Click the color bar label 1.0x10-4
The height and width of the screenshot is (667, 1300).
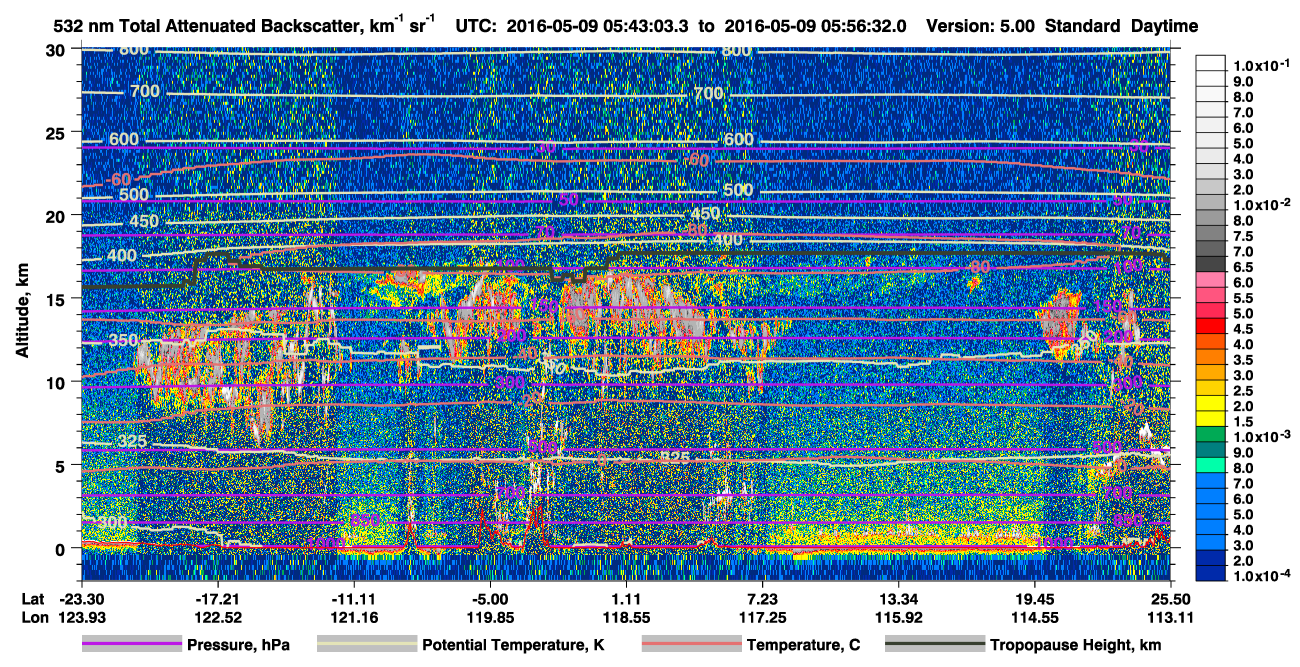point(1263,576)
